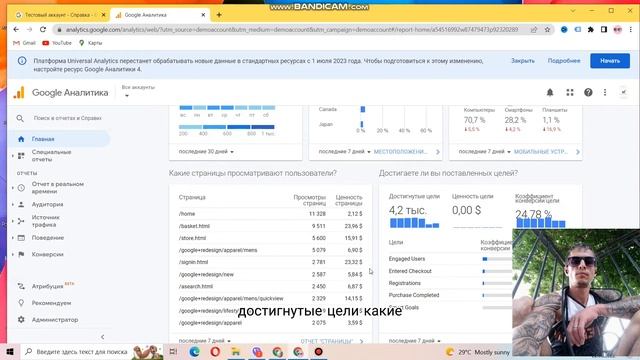Open the последние 30 дней date dropdown
Screen dimensions: 640x360
coord(206,151)
